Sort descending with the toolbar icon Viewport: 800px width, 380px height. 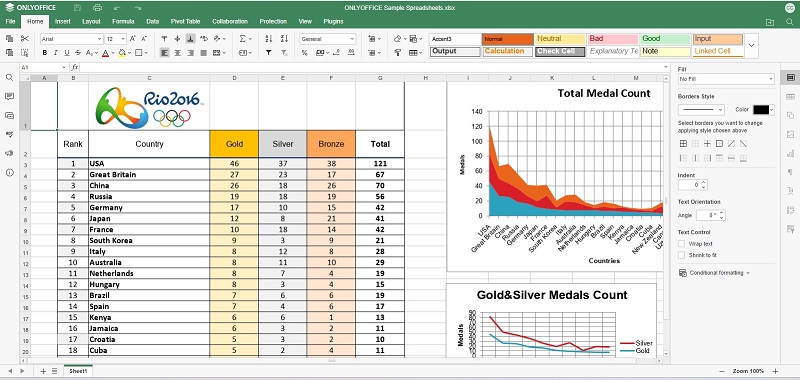284,39
